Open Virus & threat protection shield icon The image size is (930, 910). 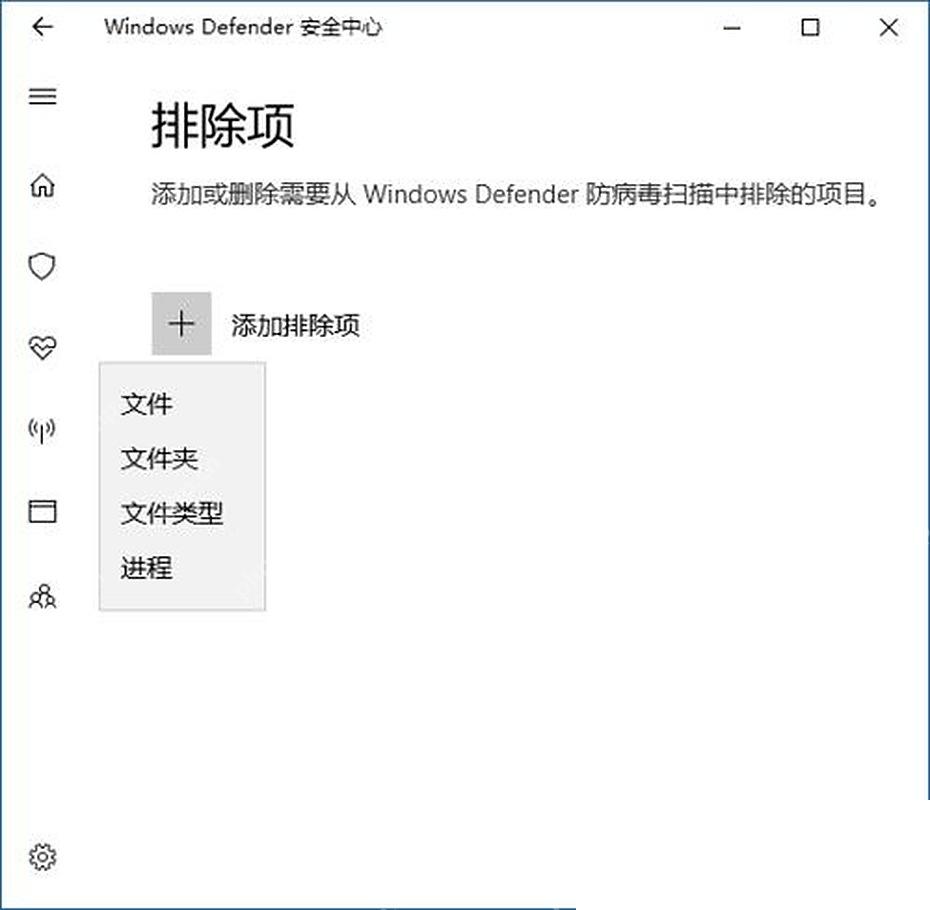(42, 266)
